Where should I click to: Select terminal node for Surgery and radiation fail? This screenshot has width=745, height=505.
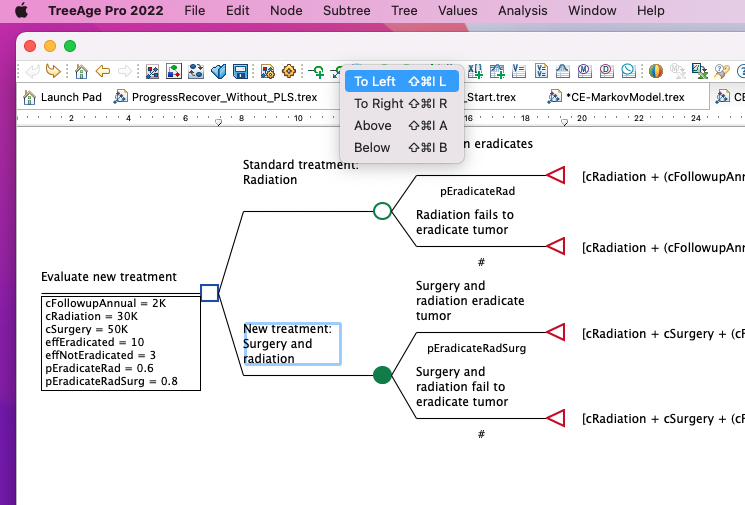[x=556, y=418]
